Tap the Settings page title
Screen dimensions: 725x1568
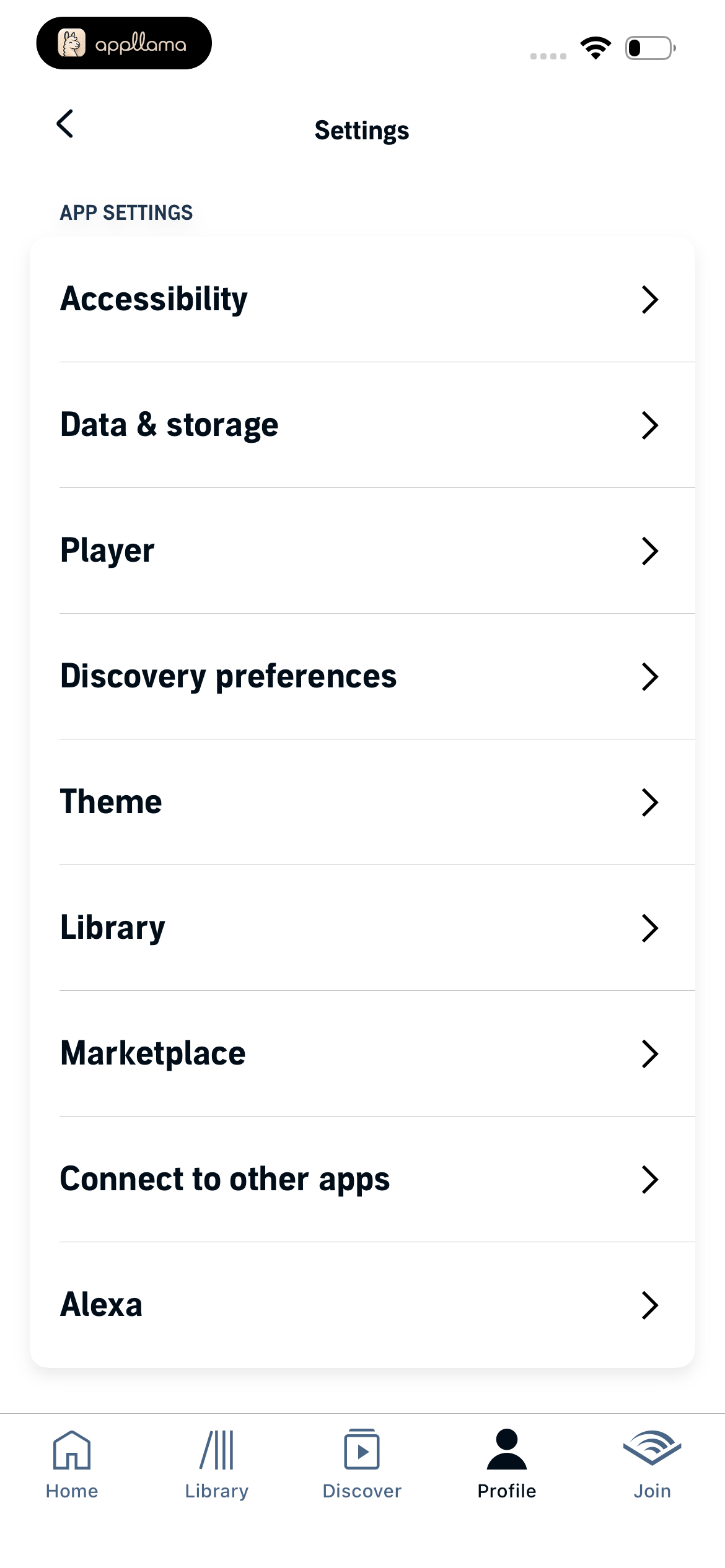362,131
